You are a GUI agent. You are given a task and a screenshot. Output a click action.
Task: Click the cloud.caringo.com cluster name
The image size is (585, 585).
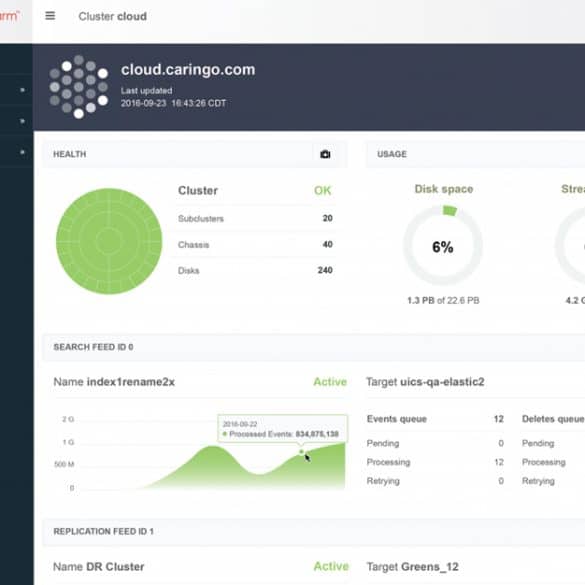(x=188, y=70)
